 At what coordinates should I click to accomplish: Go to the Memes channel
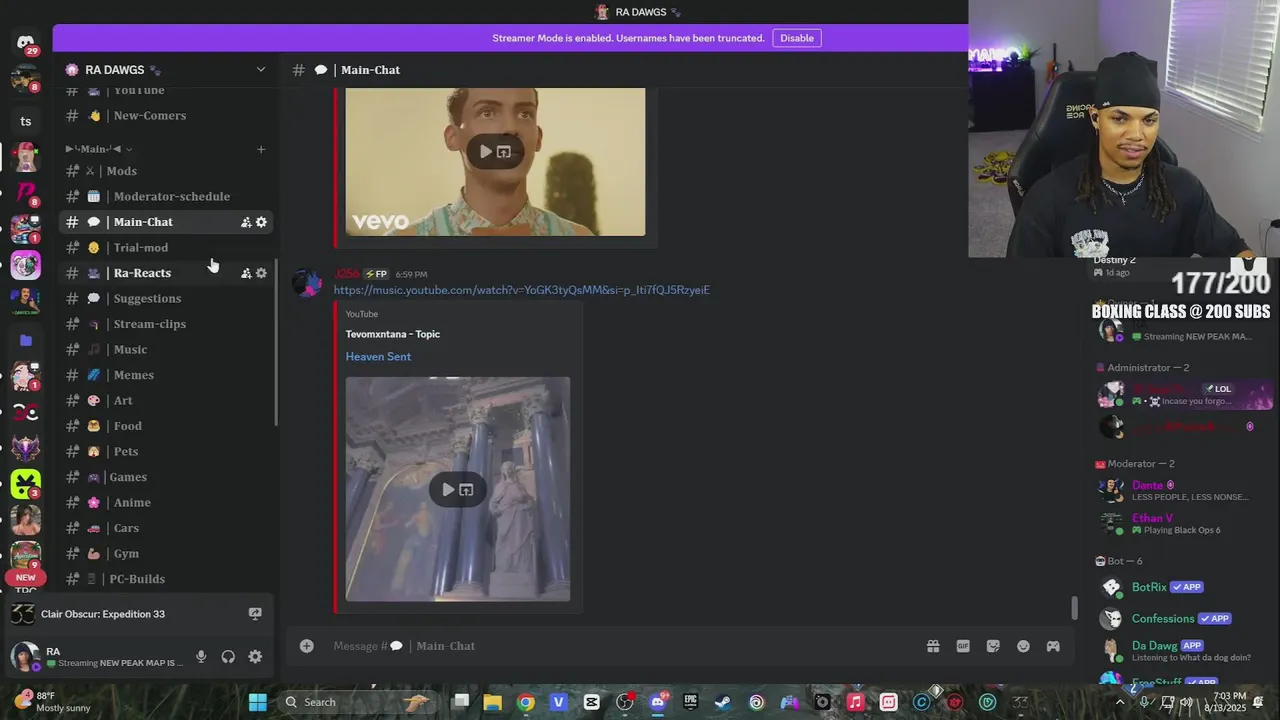[165, 375]
